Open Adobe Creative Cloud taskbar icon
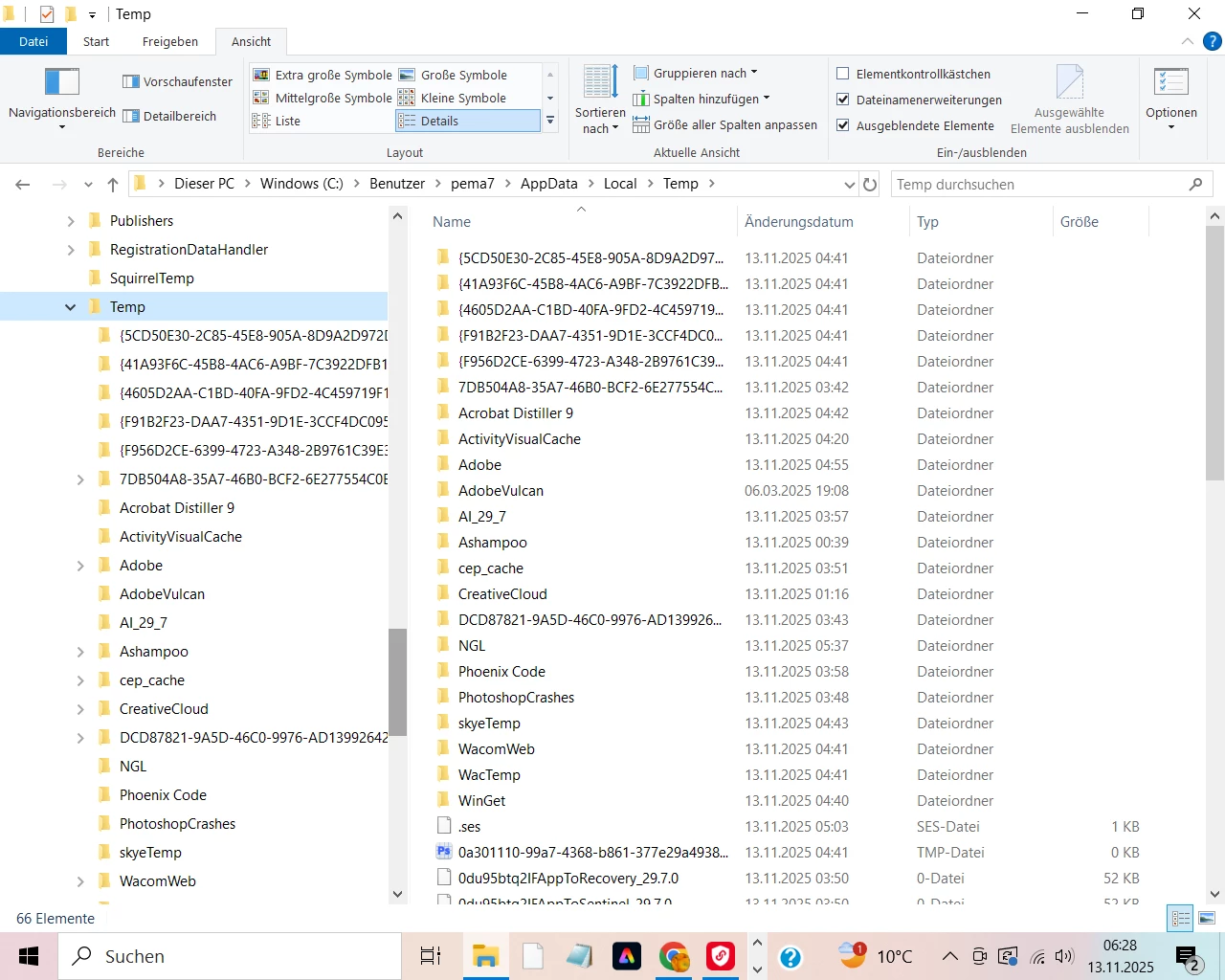This screenshot has height=980, width=1225. click(627, 956)
